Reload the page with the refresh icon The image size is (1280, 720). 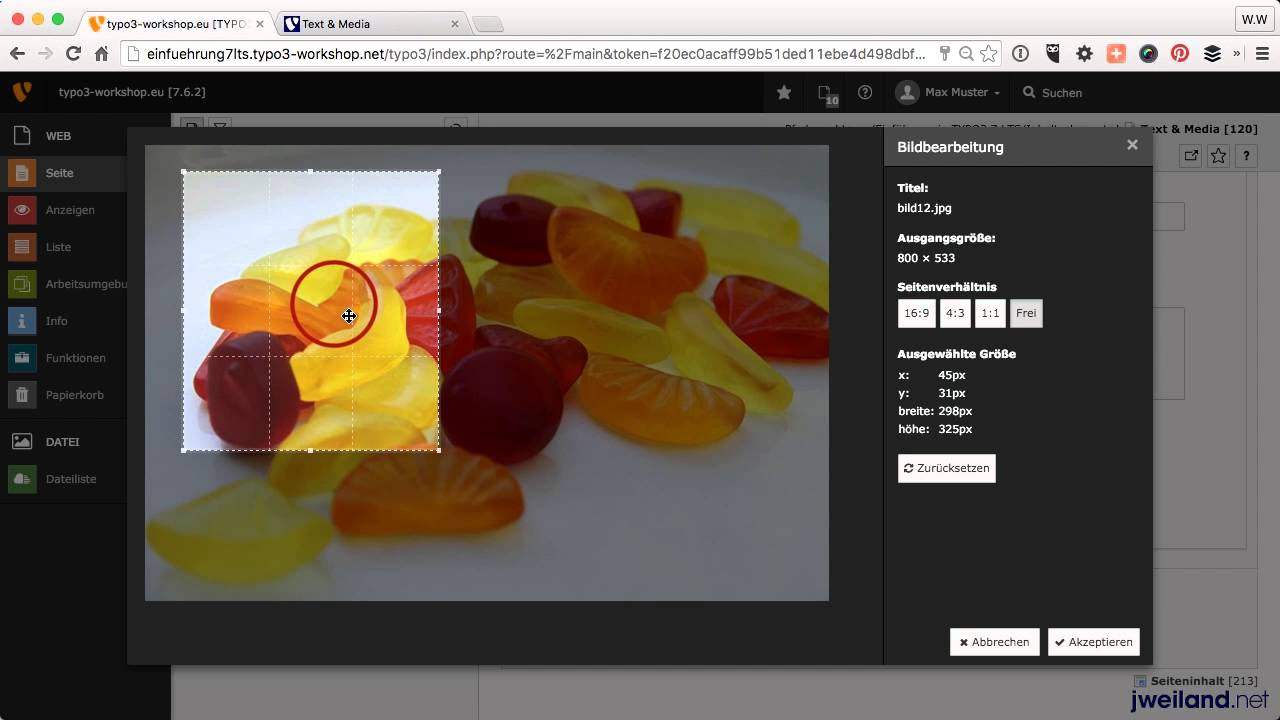(x=73, y=54)
